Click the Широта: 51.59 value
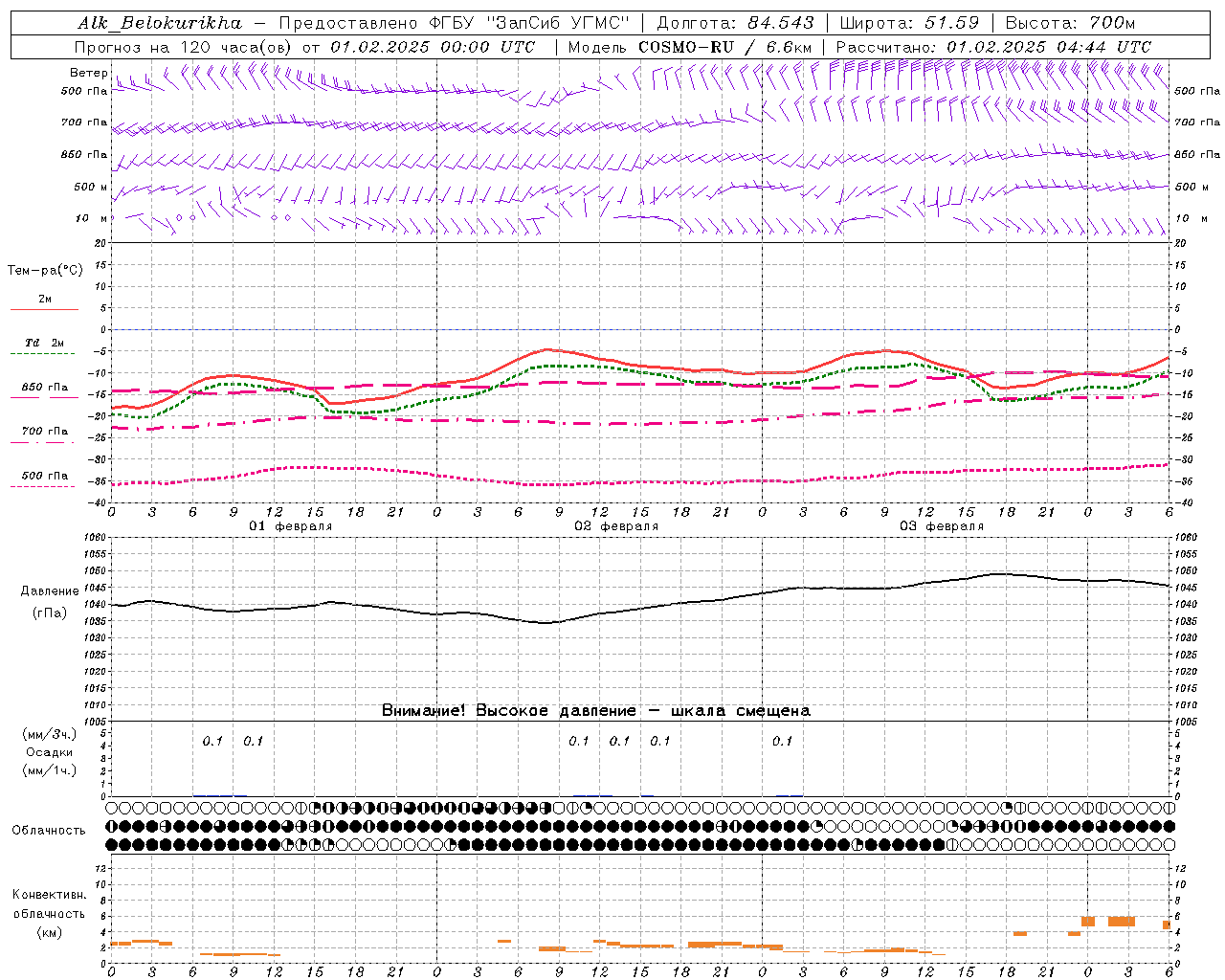The image size is (1225, 980). [909, 23]
